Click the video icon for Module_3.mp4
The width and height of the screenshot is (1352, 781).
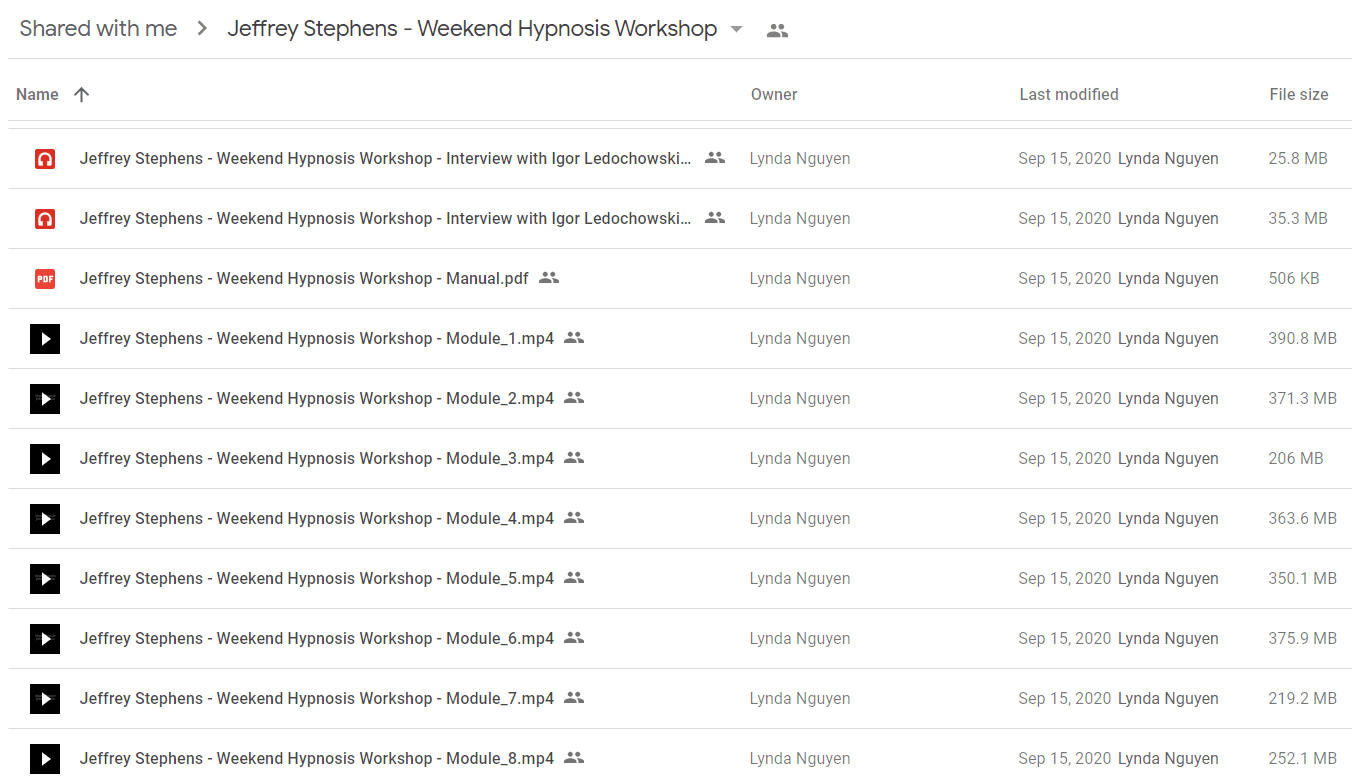click(x=45, y=459)
